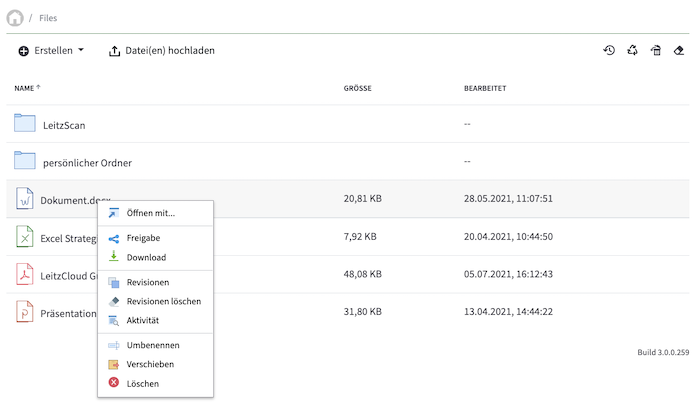
Task: Sort by the NAME column header
Action: 27,88
